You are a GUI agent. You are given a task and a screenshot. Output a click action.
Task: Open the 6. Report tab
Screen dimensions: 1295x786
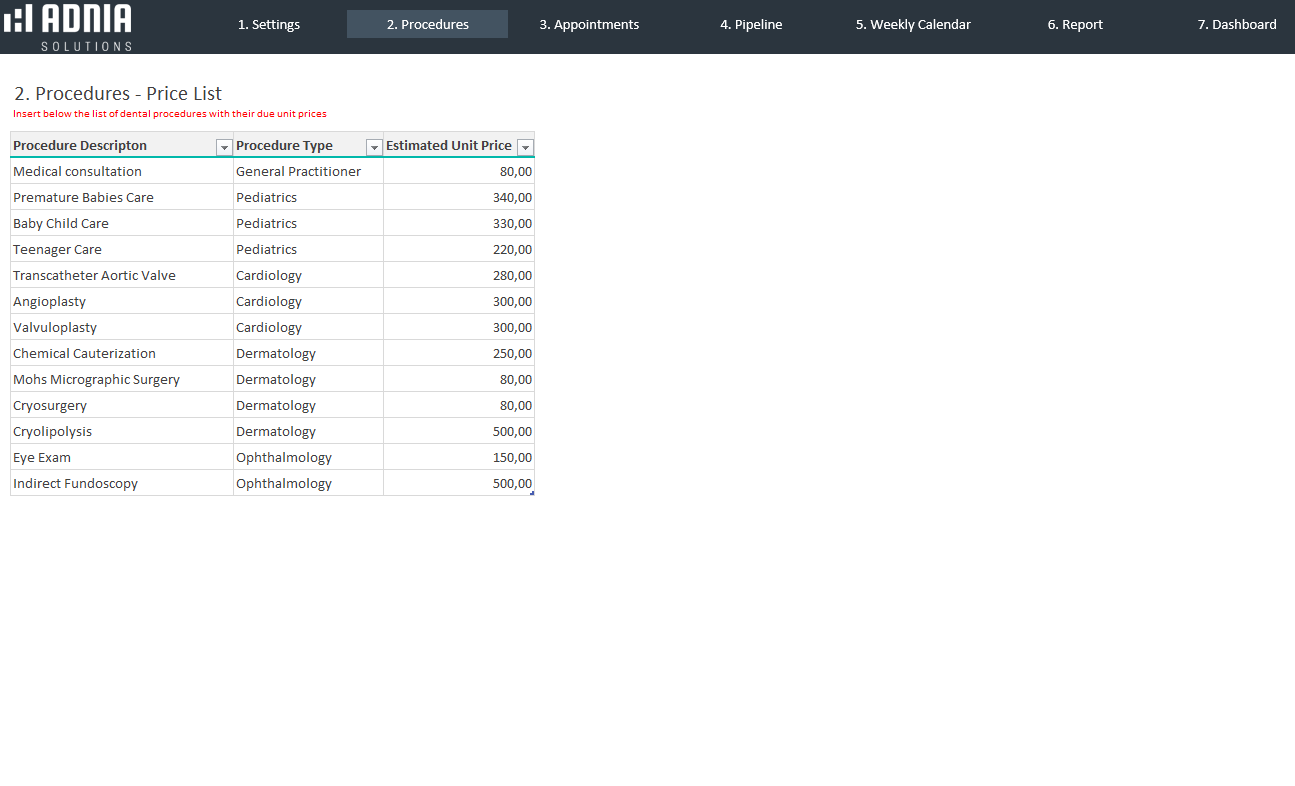[x=1075, y=25]
